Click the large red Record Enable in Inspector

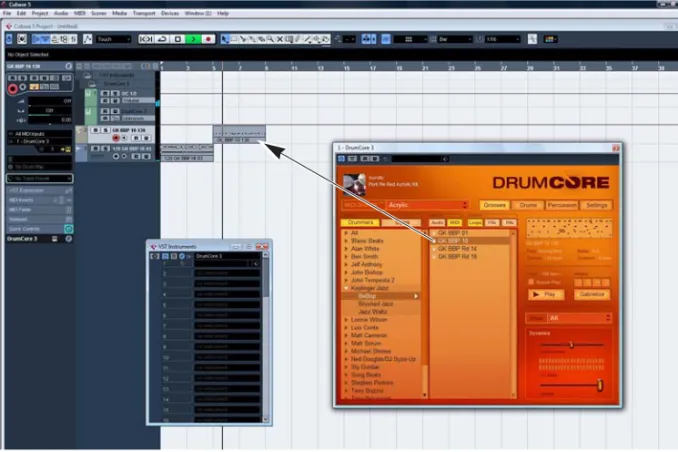13,89
